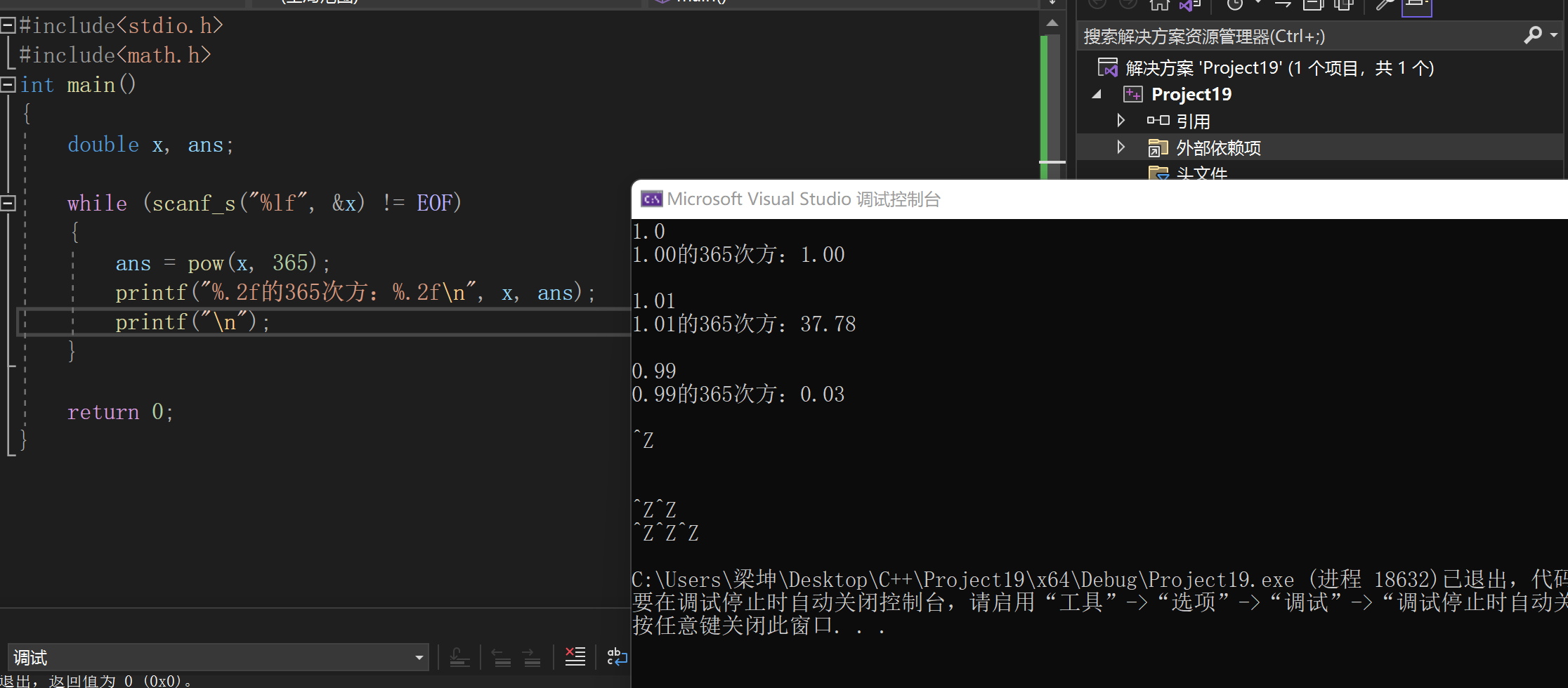Toggle word wrap in the output pane
Viewport: 1568px width, 688px height.
pyautogui.click(x=617, y=656)
